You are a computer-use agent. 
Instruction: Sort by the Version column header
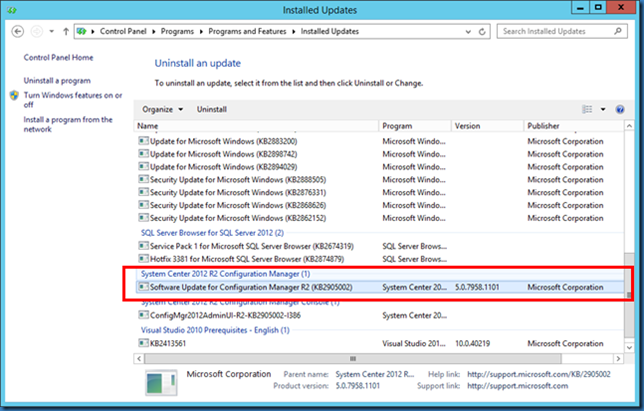[488, 126]
